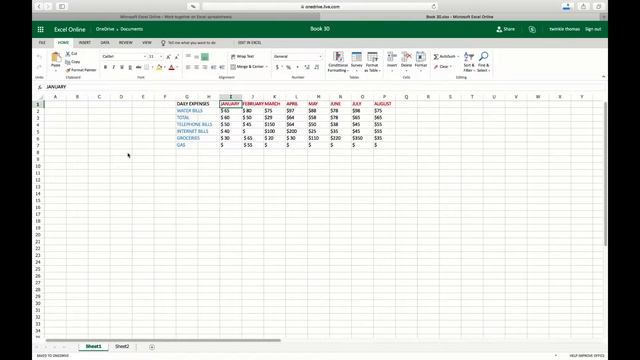Cut the selected cell contents
Screen dimensions: 640x360
pyautogui.click(x=71, y=54)
